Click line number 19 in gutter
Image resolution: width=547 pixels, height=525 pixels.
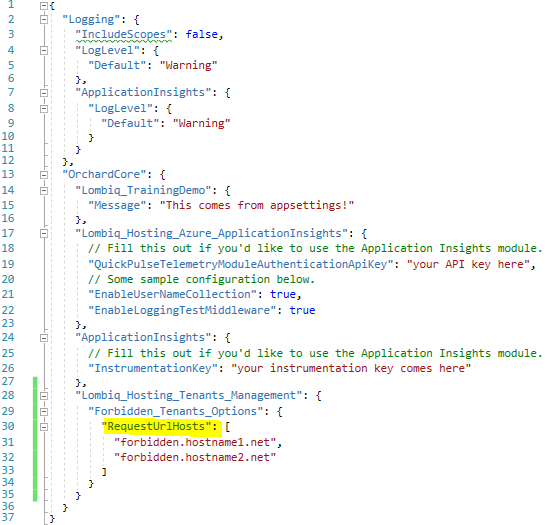tap(8, 264)
